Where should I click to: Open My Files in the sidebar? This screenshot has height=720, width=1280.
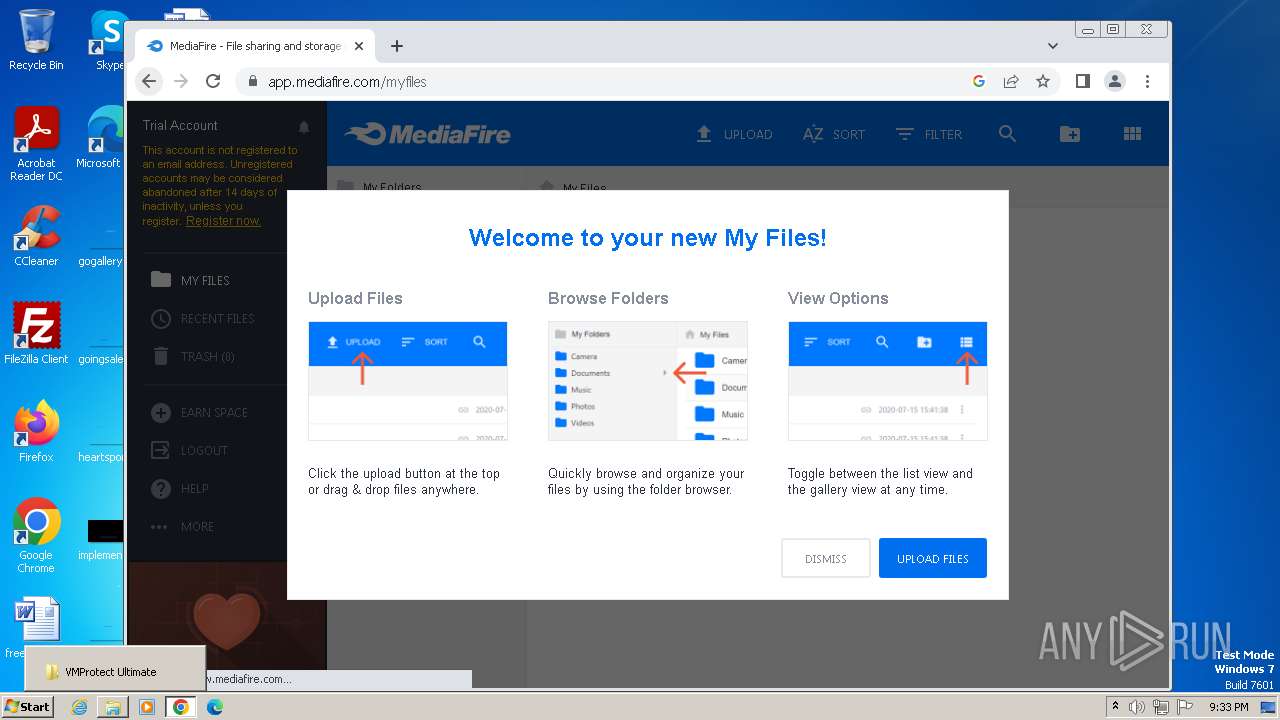(189, 280)
